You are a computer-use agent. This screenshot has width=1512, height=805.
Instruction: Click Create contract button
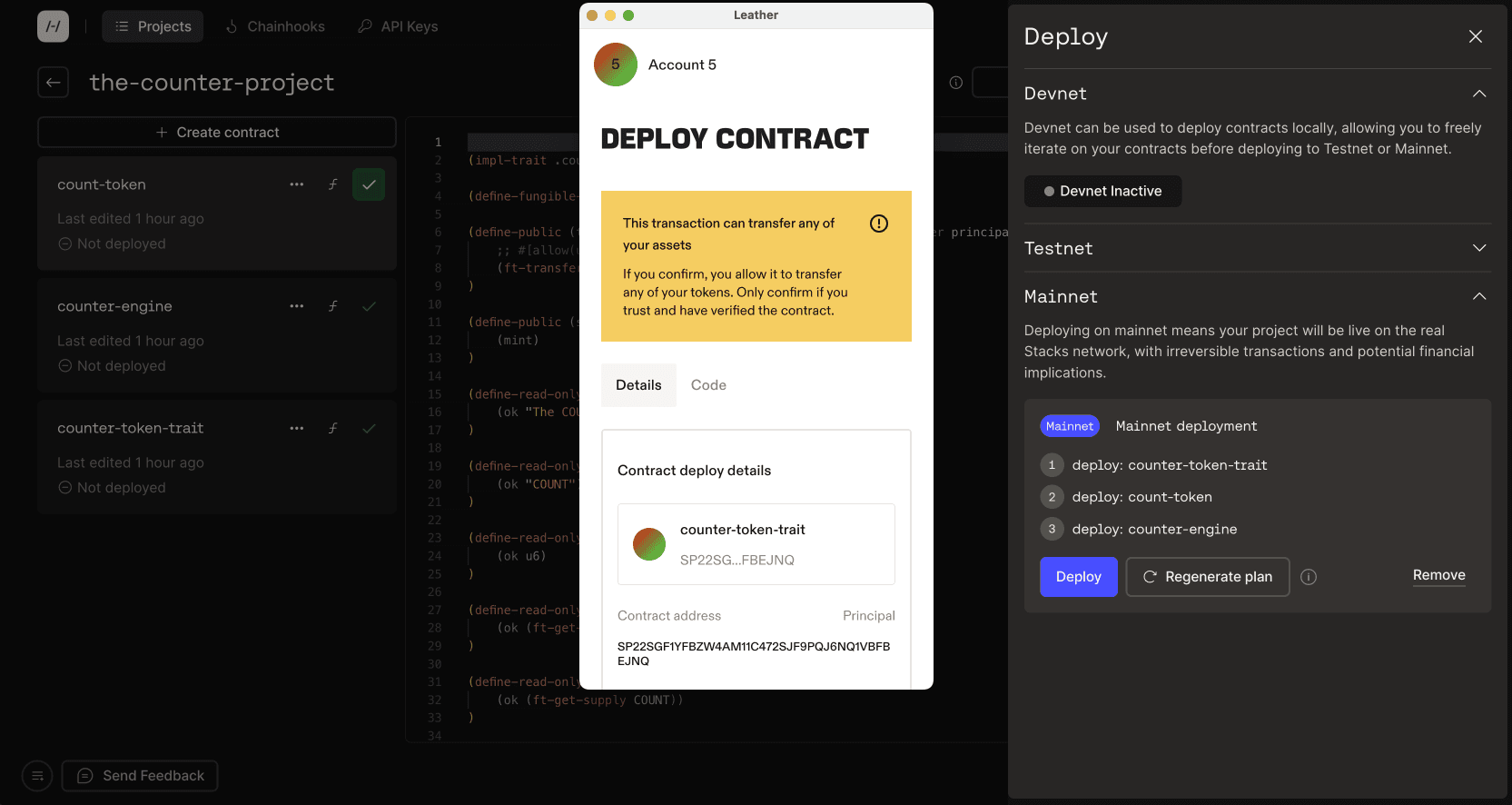pos(217,132)
